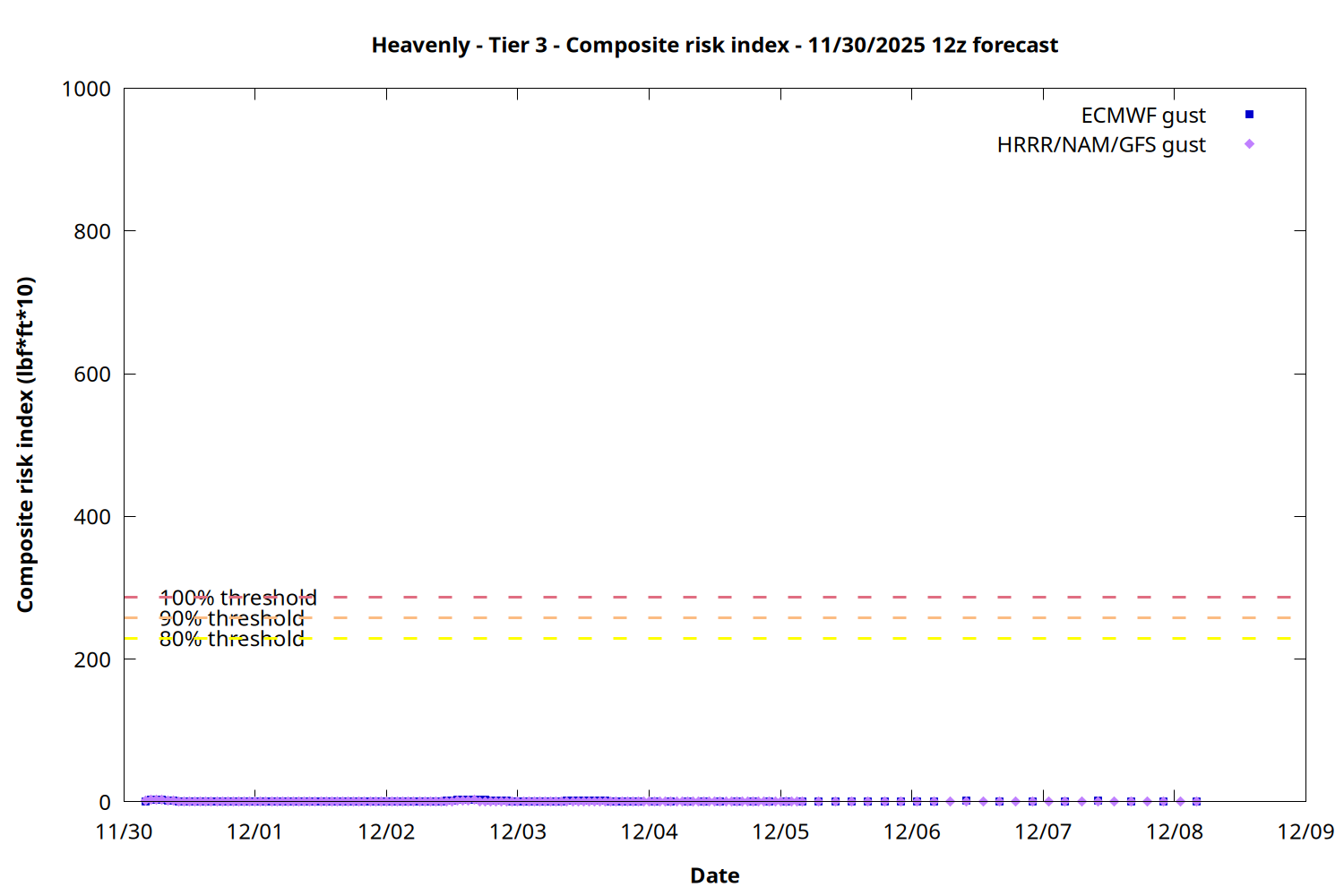Image resolution: width=1344 pixels, height=896 pixels.
Task: Click the 800 y-axis tick label
Action: 92,231
